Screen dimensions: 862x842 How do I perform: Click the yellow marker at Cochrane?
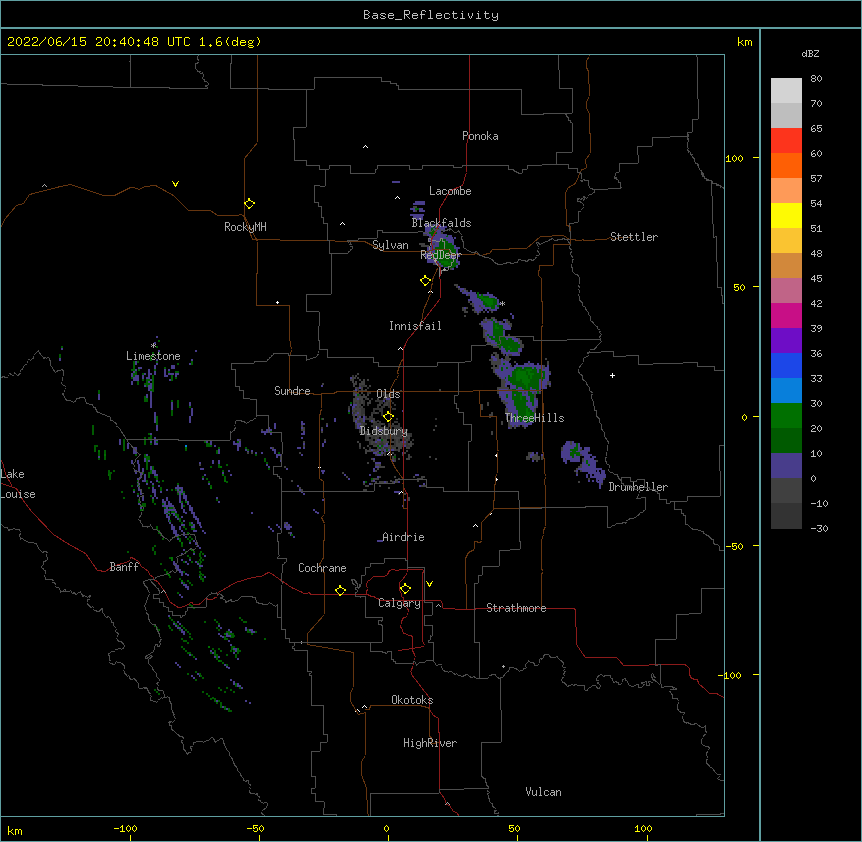(x=340, y=590)
